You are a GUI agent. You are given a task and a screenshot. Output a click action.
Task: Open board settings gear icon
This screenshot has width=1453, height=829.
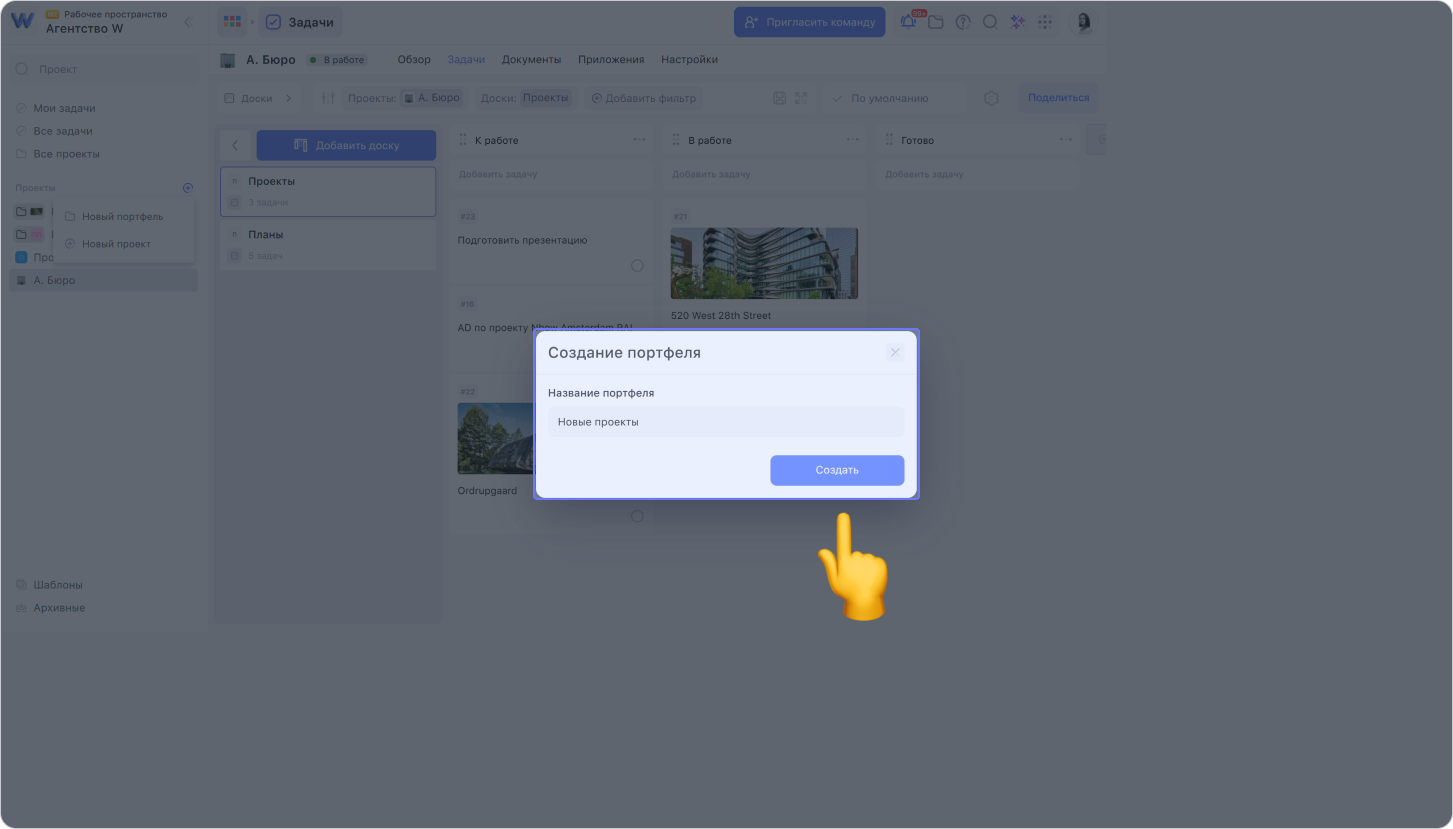[991, 98]
